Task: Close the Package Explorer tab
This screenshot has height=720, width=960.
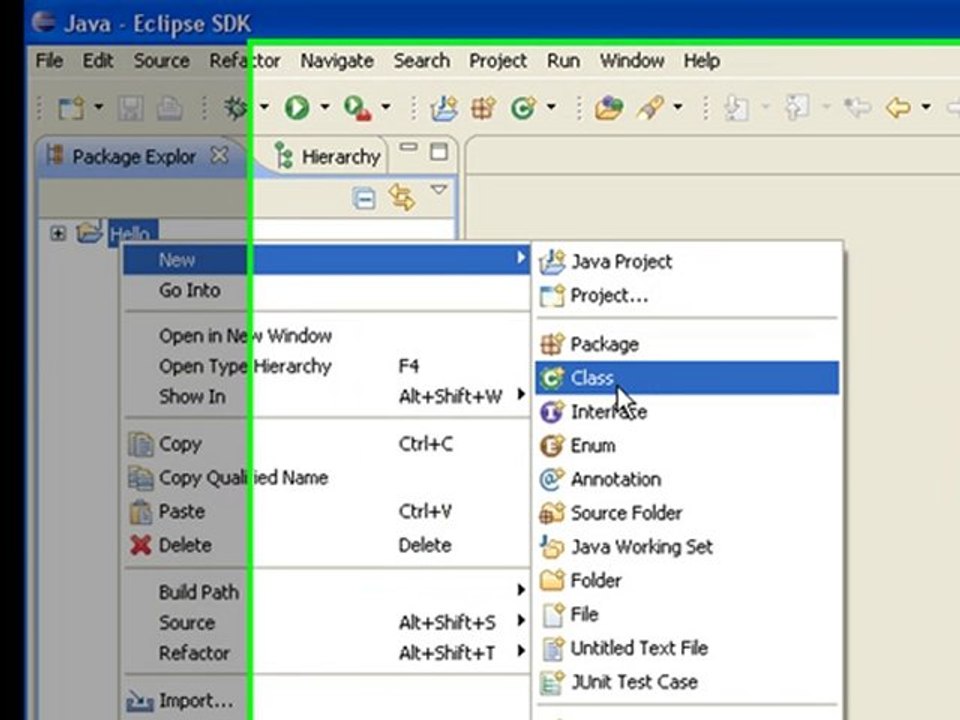Action: (x=219, y=156)
